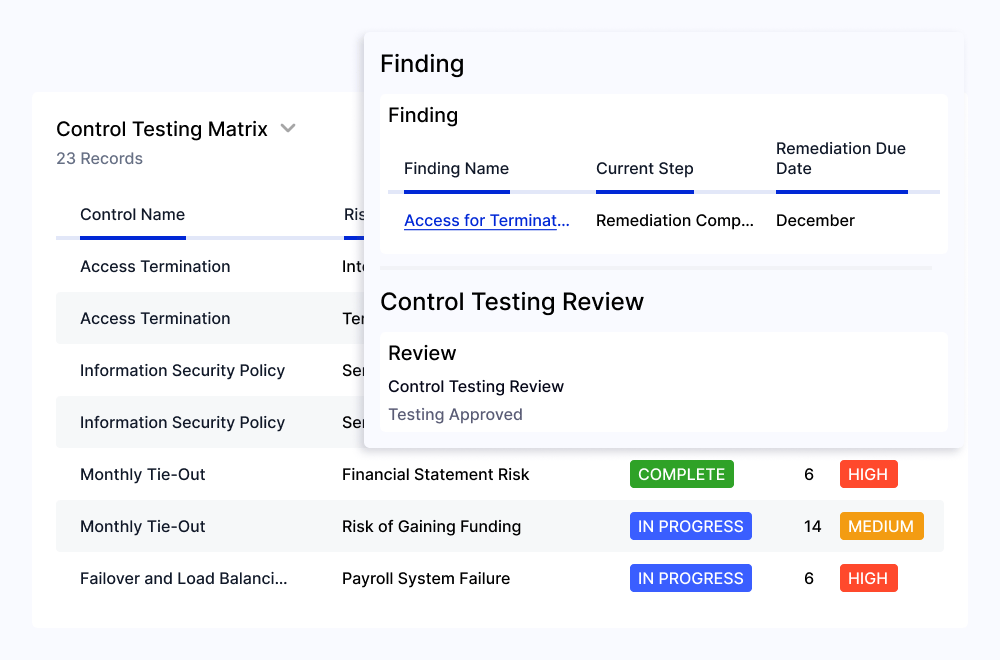Click the MEDIUM severity badge
This screenshot has height=660, width=1000.
point(881,526)
